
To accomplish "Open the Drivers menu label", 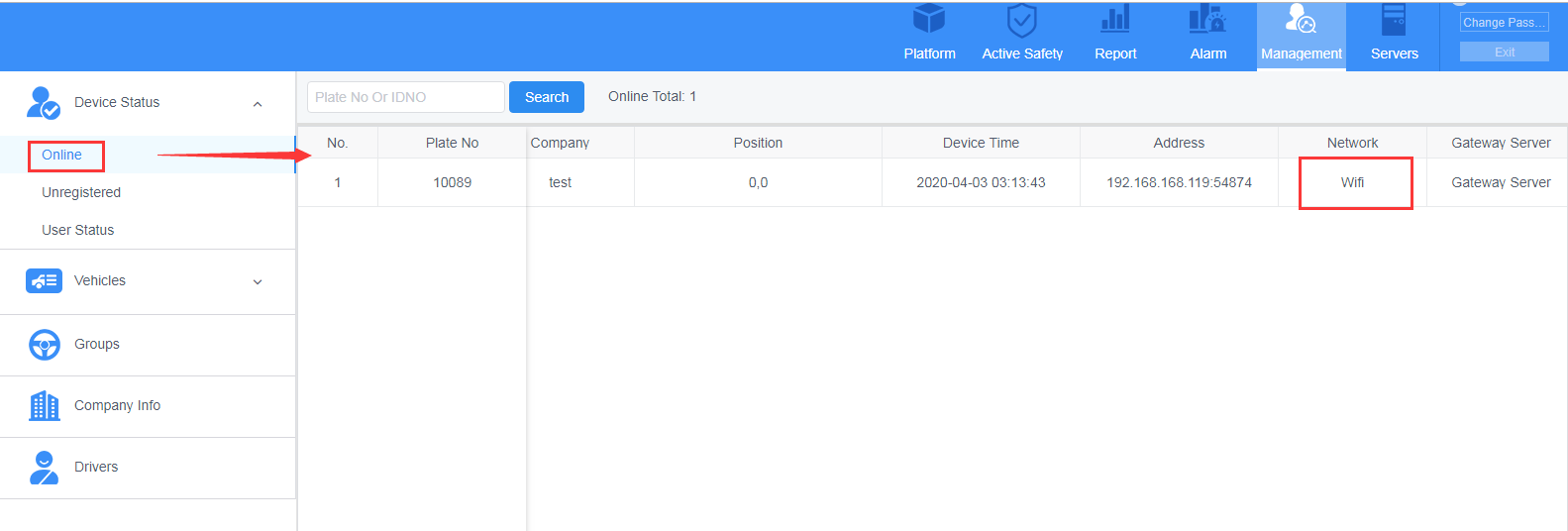I will [x=96, y=467].
